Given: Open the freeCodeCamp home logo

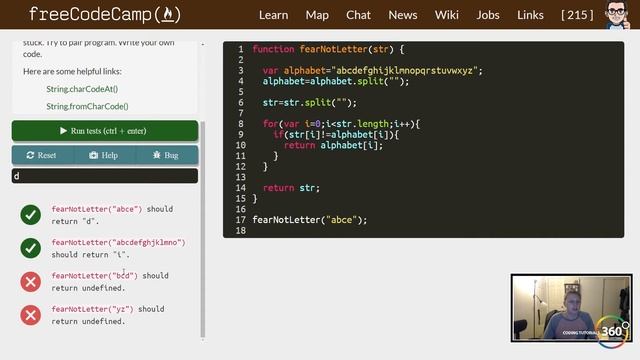Looking at the screenshot, I should (x=104, y=15).
